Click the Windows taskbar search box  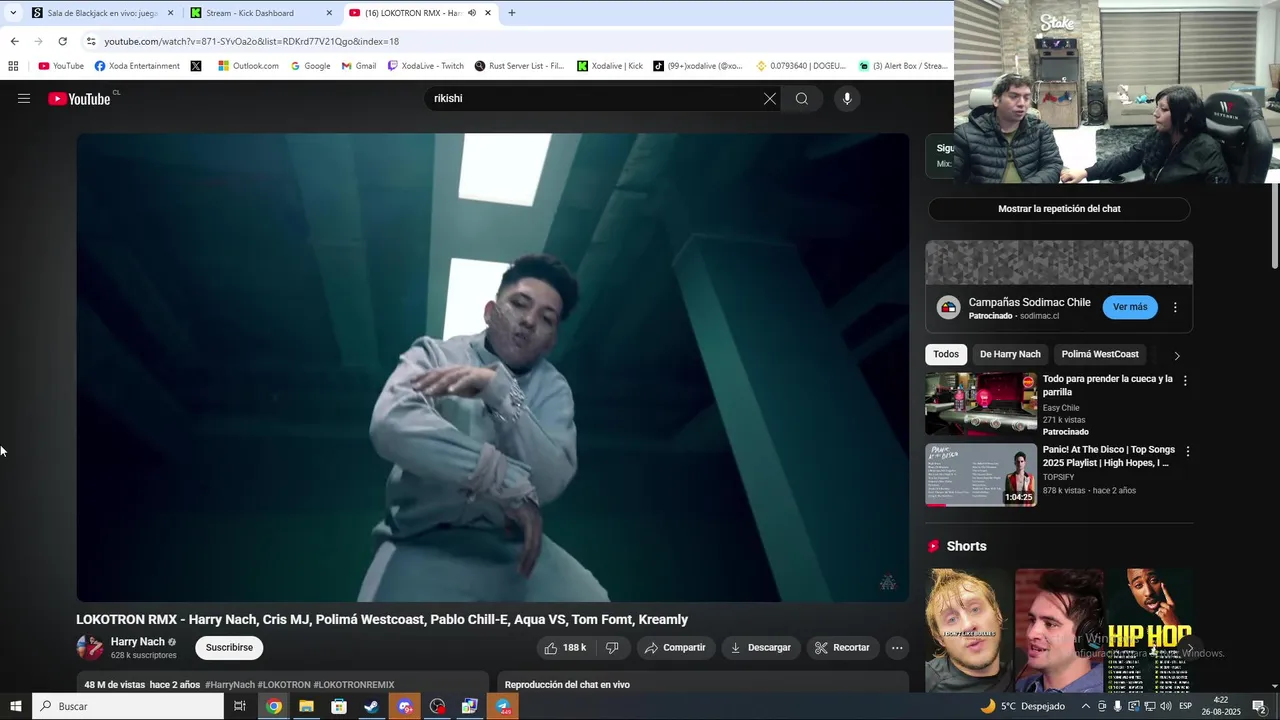(x=128, y=706)
